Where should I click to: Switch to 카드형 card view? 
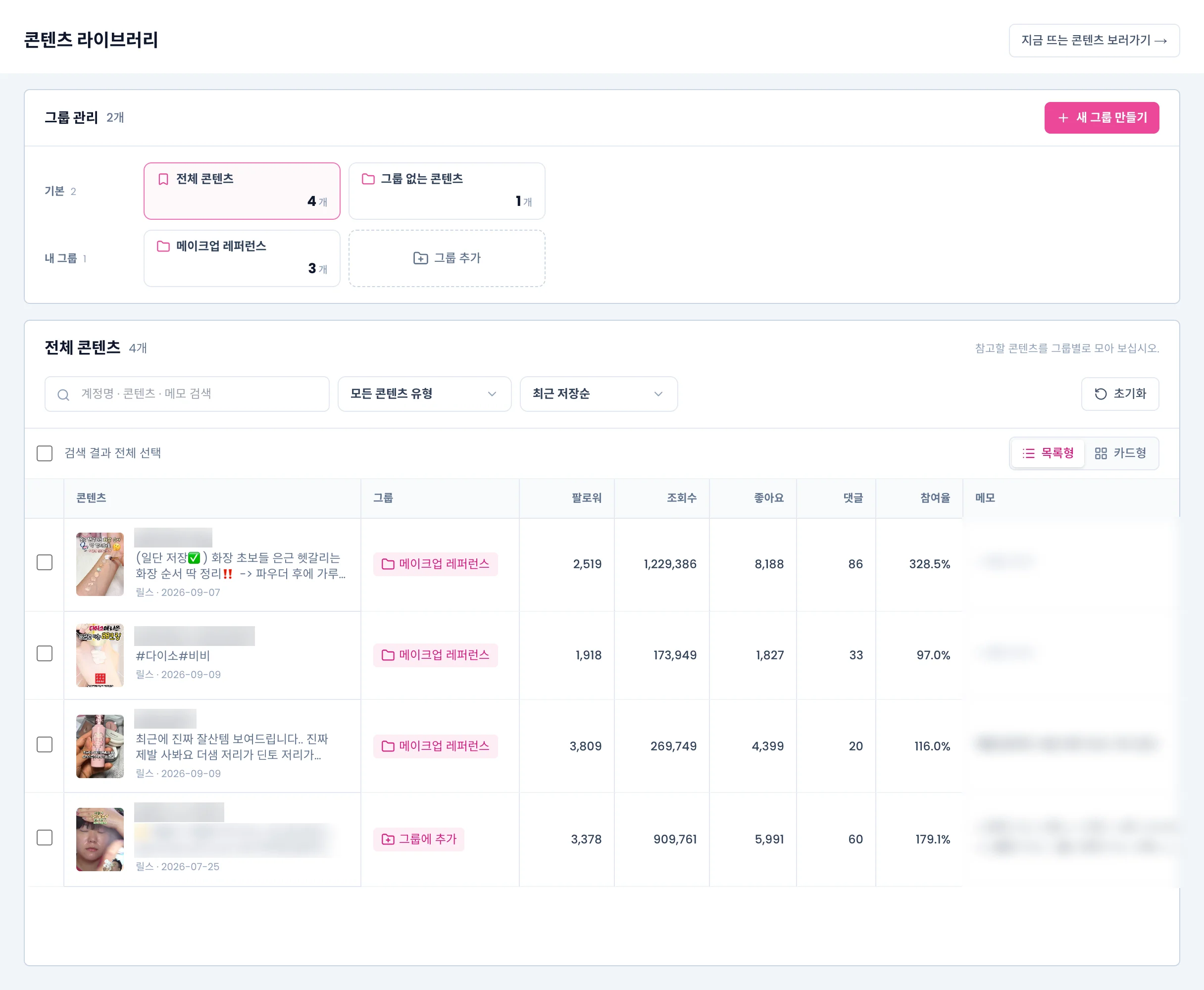pyautogui.click(x=1121, y=453)
